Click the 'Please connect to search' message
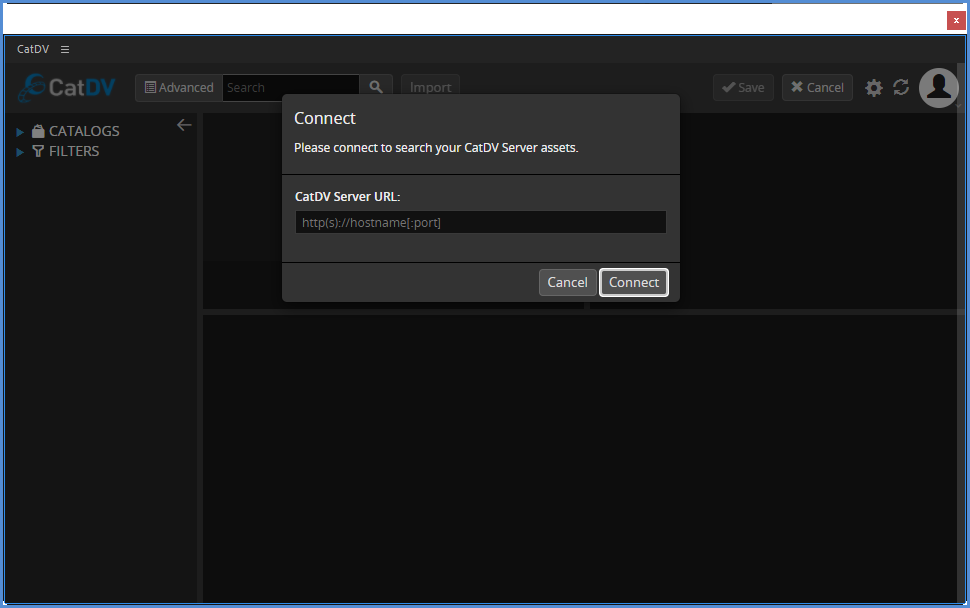Image resolution: width=970 pixels, height=608 pixels. click(436, 148)
